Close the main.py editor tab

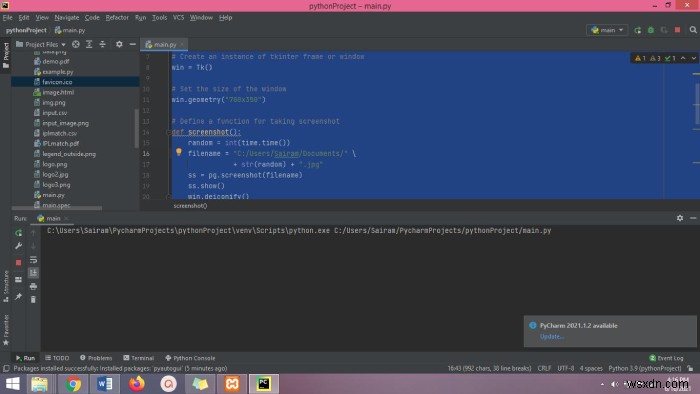pos(182,44)
